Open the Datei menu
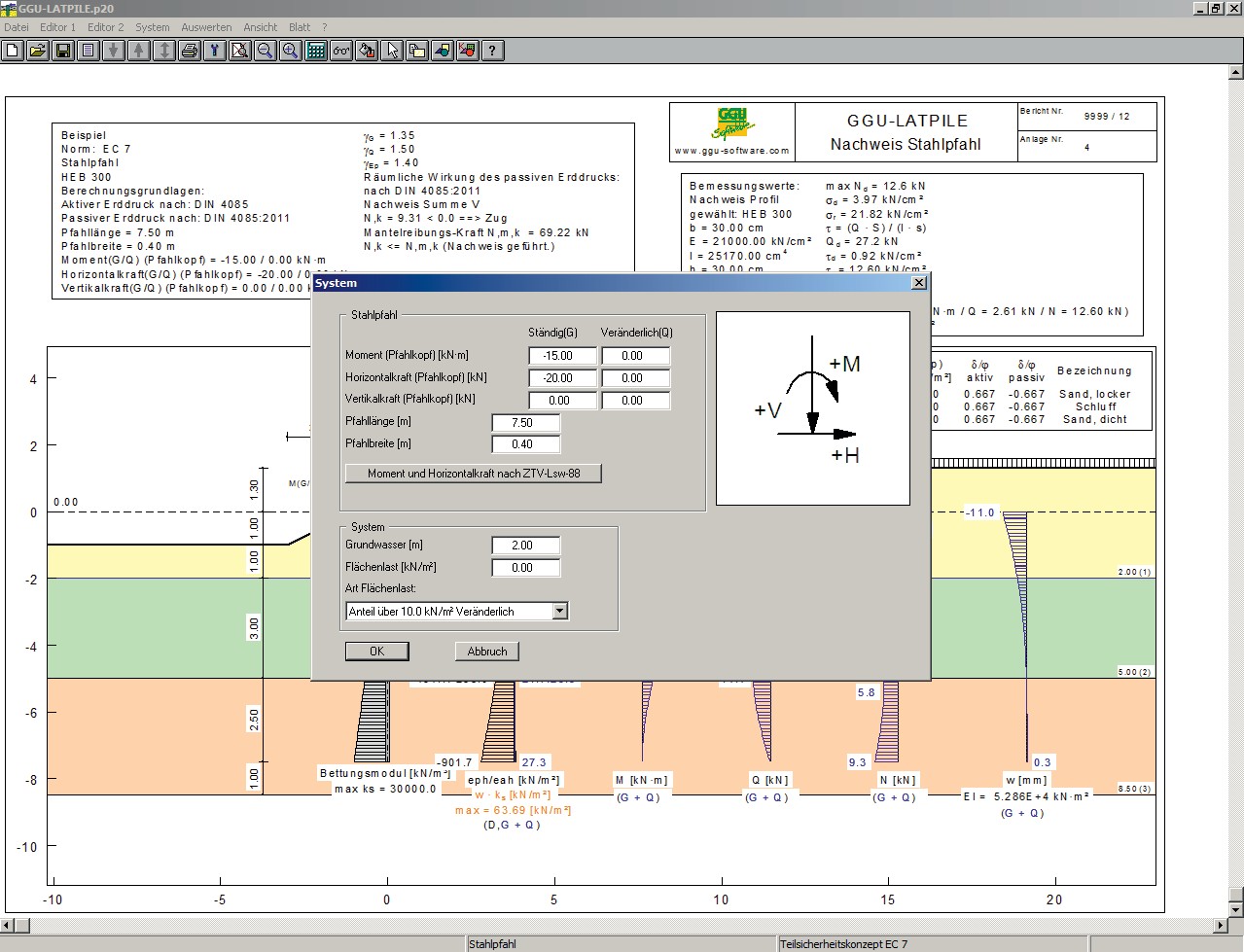The height and width of the screenshot is (952, 1244). [17, 27]
